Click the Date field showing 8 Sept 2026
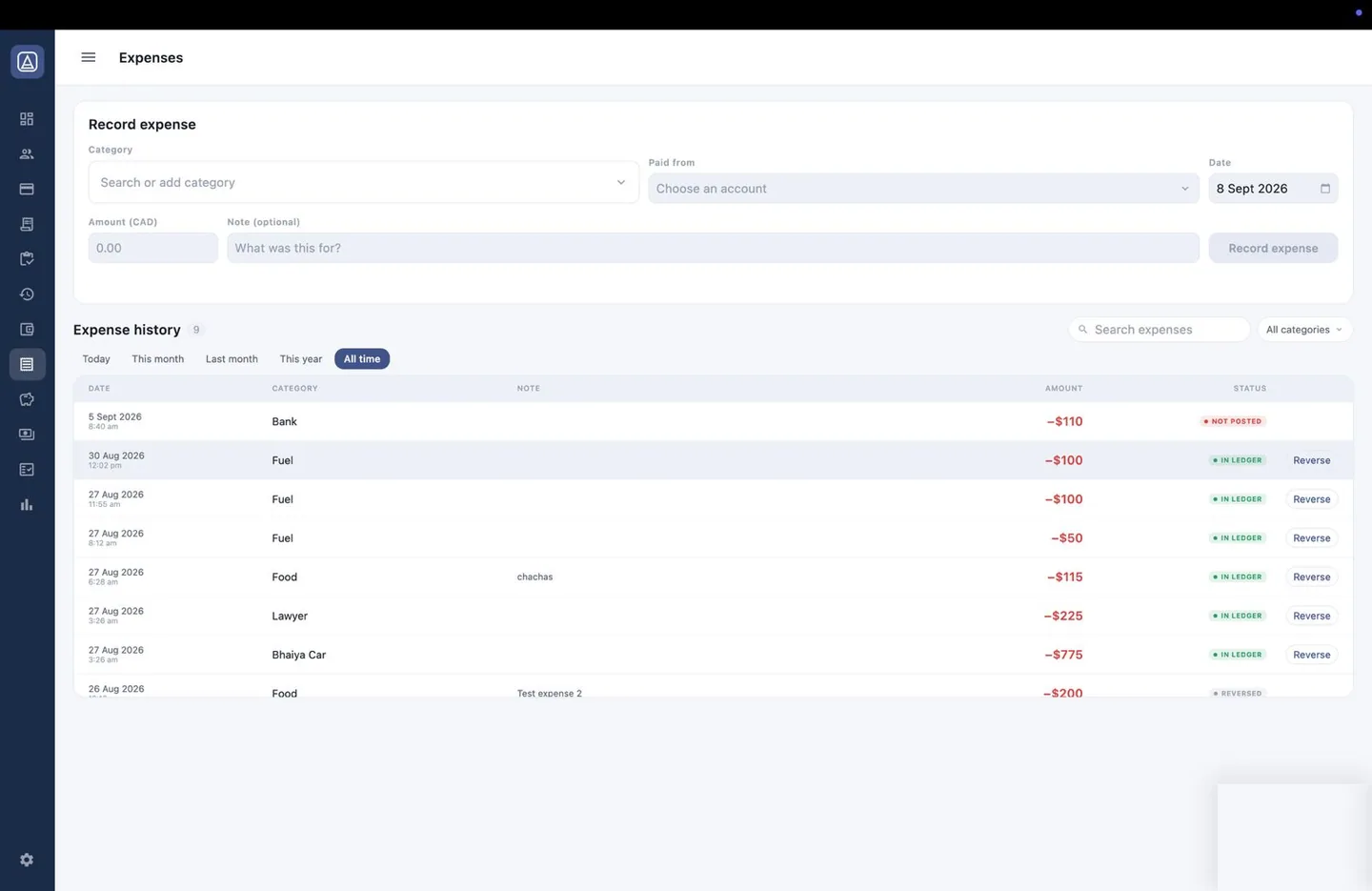1372x891 pixels. 1273,189
